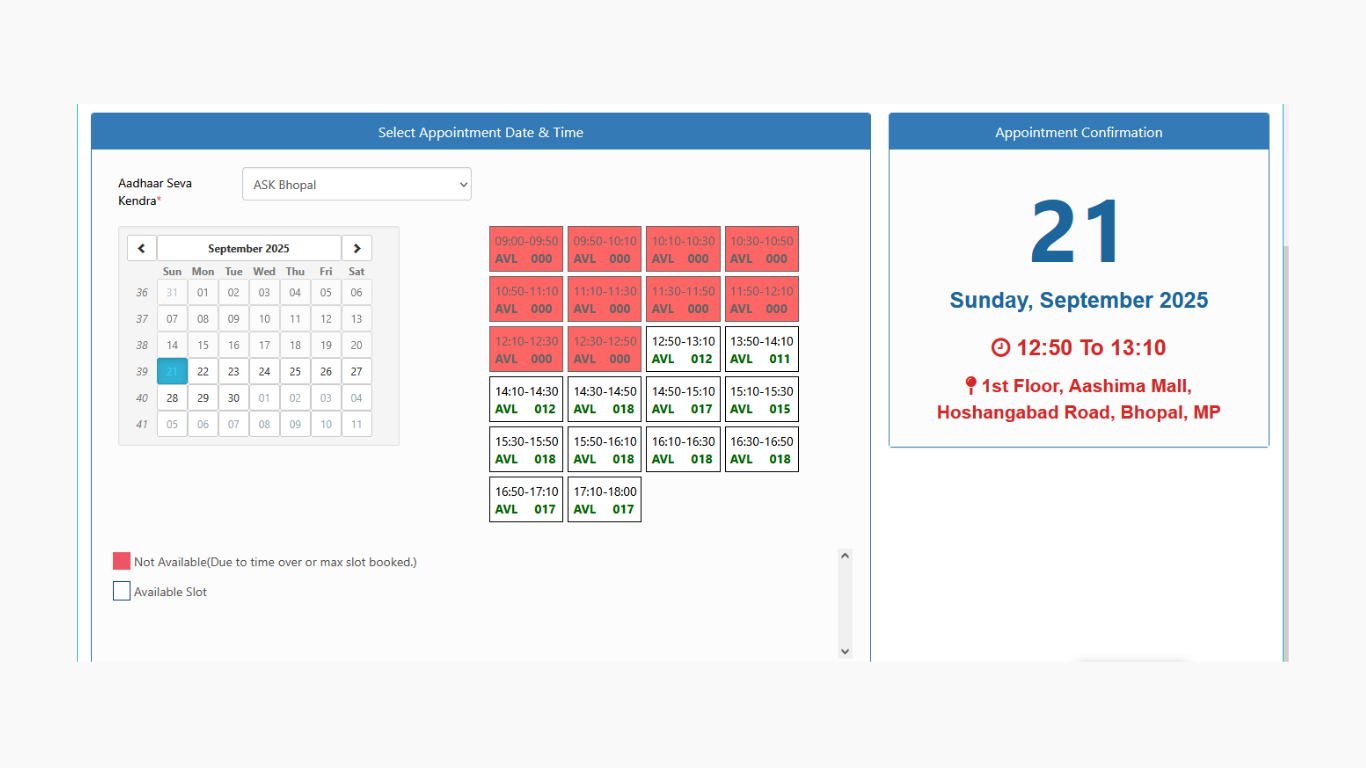Select the 16:10-16:30 time slot
Screen dimensions: 1366x768
tap(683, 449)
